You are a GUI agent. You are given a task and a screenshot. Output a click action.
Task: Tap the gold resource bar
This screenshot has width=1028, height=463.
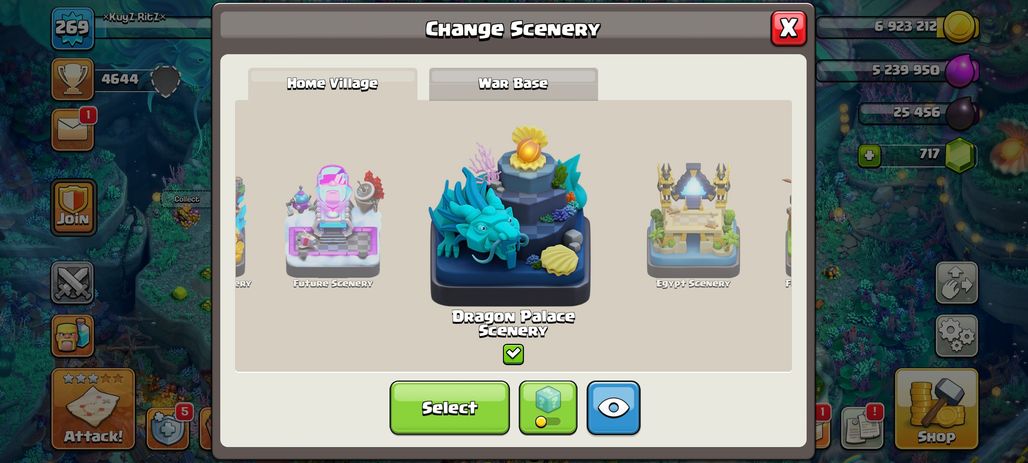point(897,27)
